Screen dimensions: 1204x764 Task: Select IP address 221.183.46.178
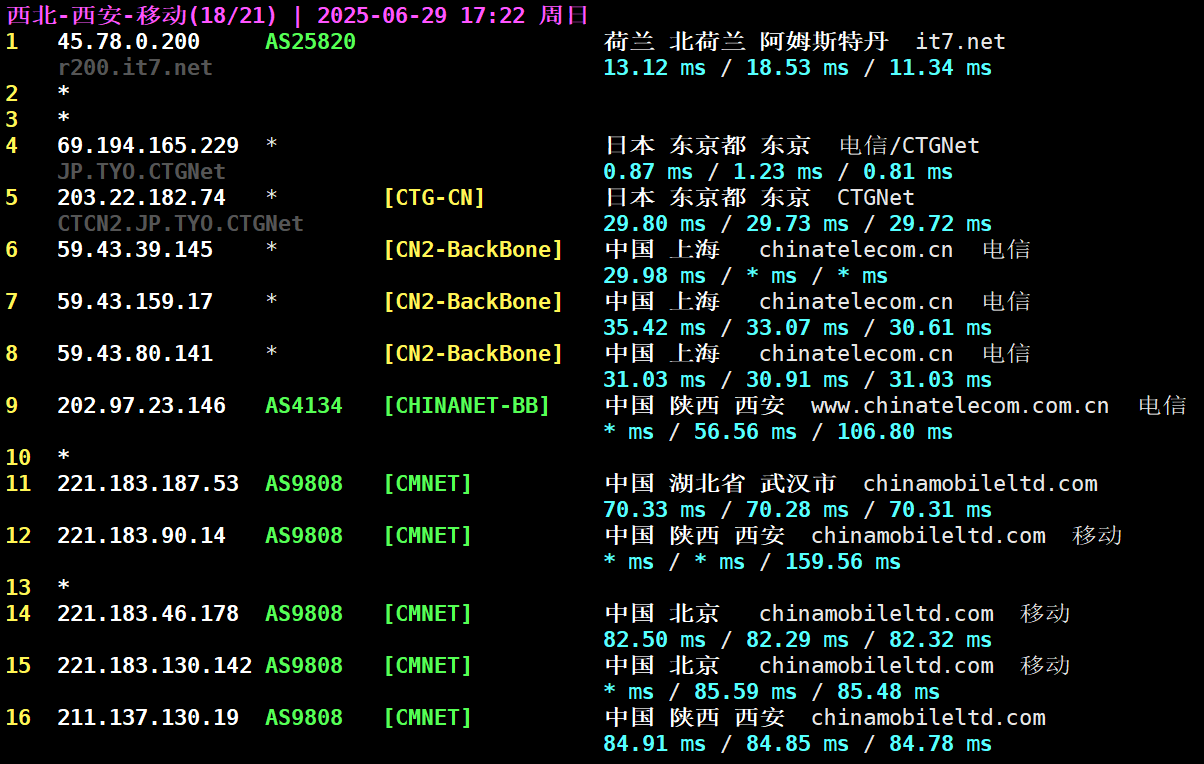(148, 613)
